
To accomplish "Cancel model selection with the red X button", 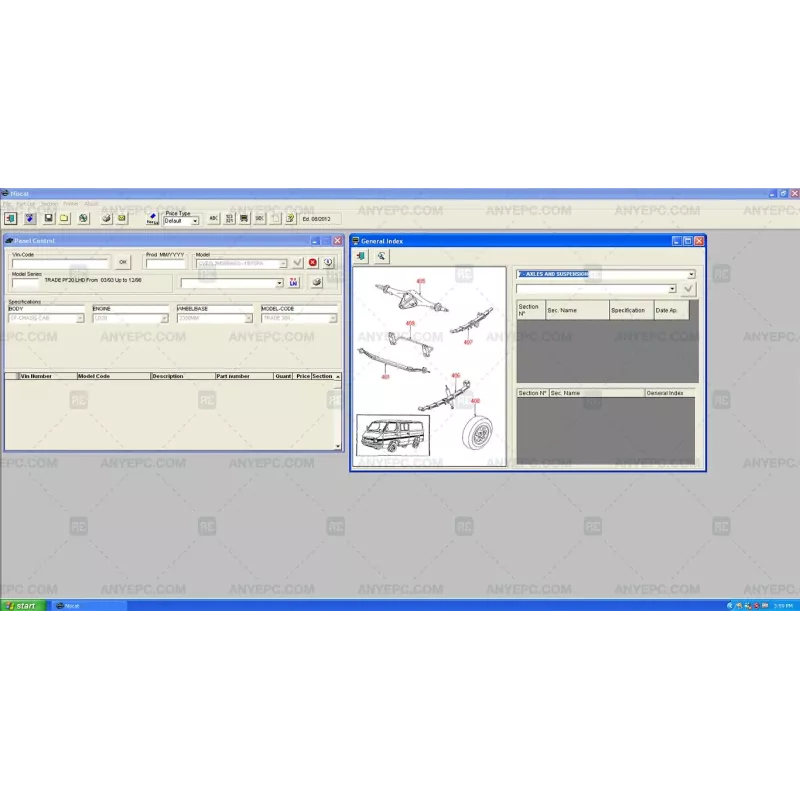I will coord(312,261).
